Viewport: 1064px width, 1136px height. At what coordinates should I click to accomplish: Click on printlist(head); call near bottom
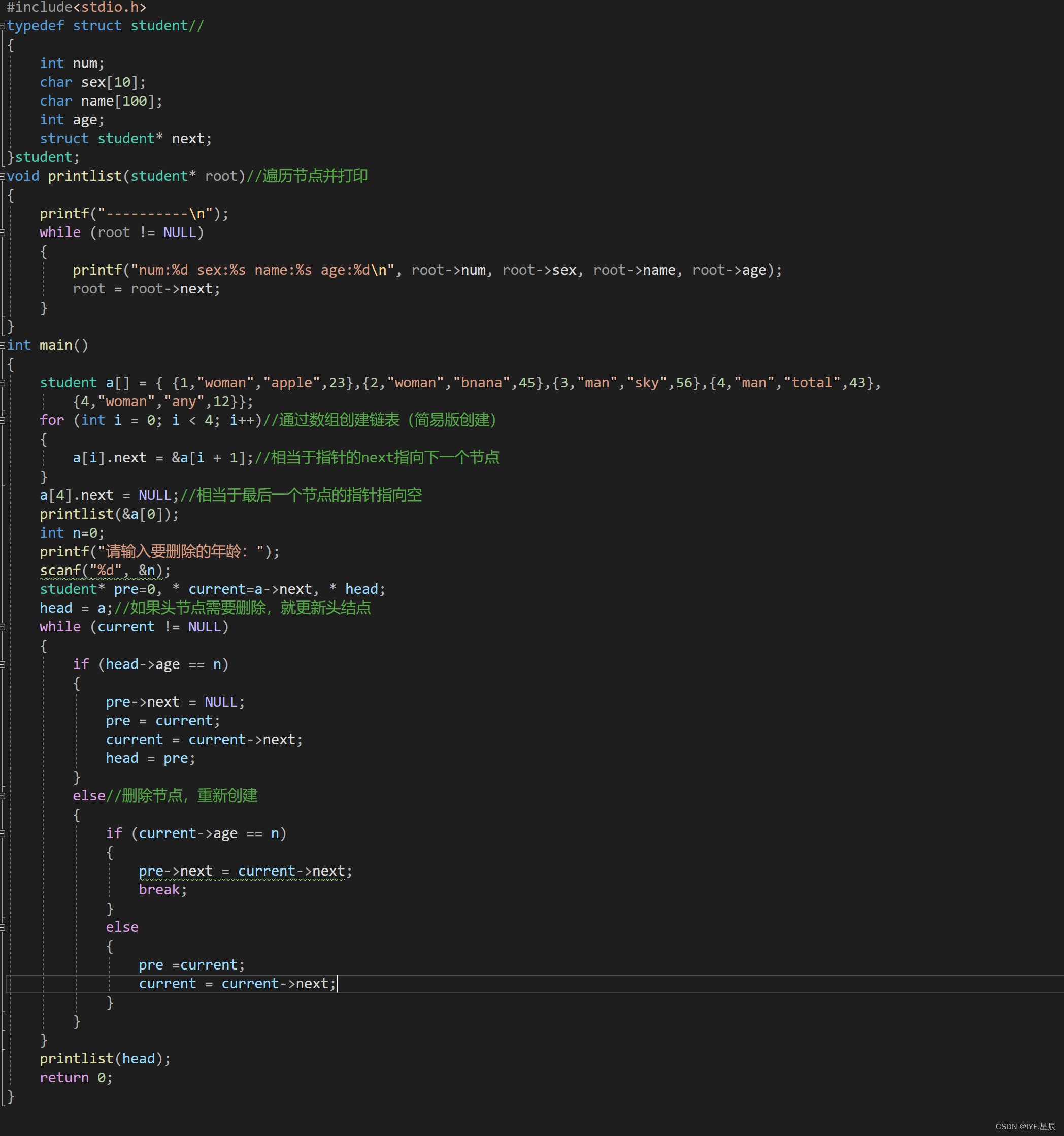click(x=105, y=1059)
